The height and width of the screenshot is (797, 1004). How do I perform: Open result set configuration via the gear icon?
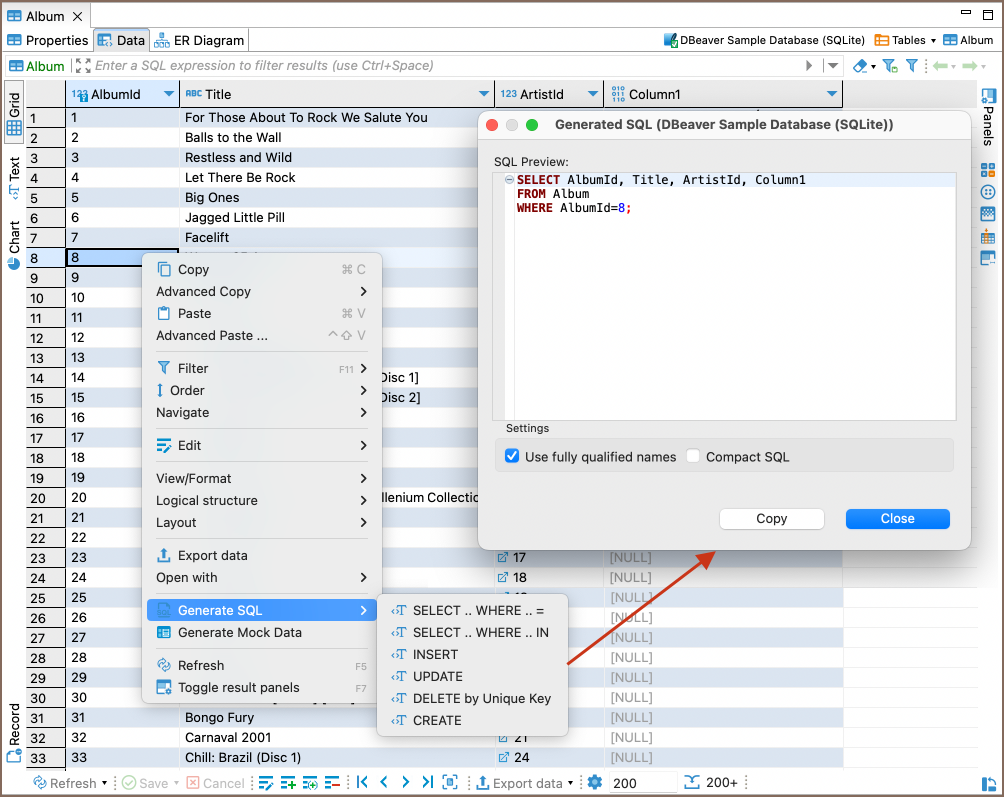[x=594, y=783]
